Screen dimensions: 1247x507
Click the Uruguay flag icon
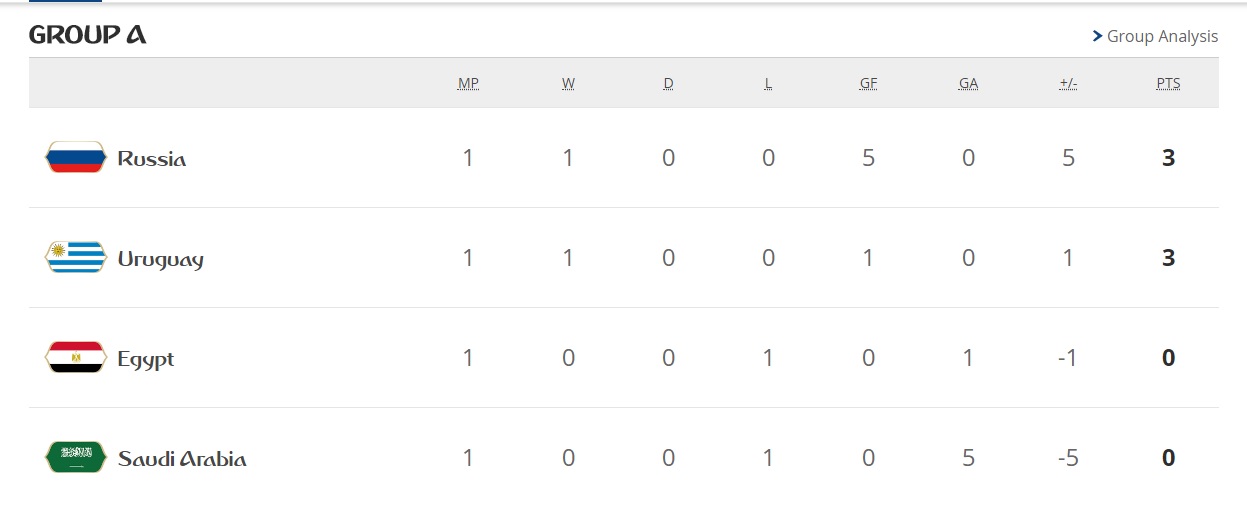point(76,258)
